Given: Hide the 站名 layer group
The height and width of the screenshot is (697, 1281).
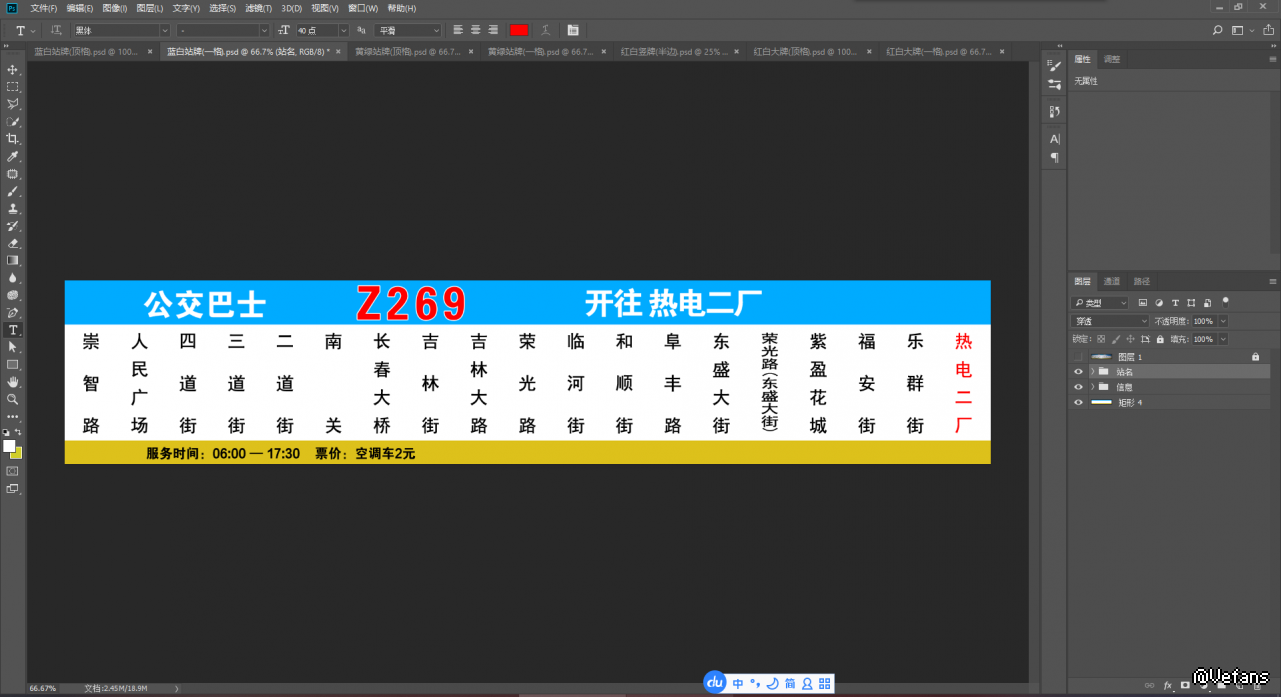Looking at the screenshot, I should pos(1078,372).
